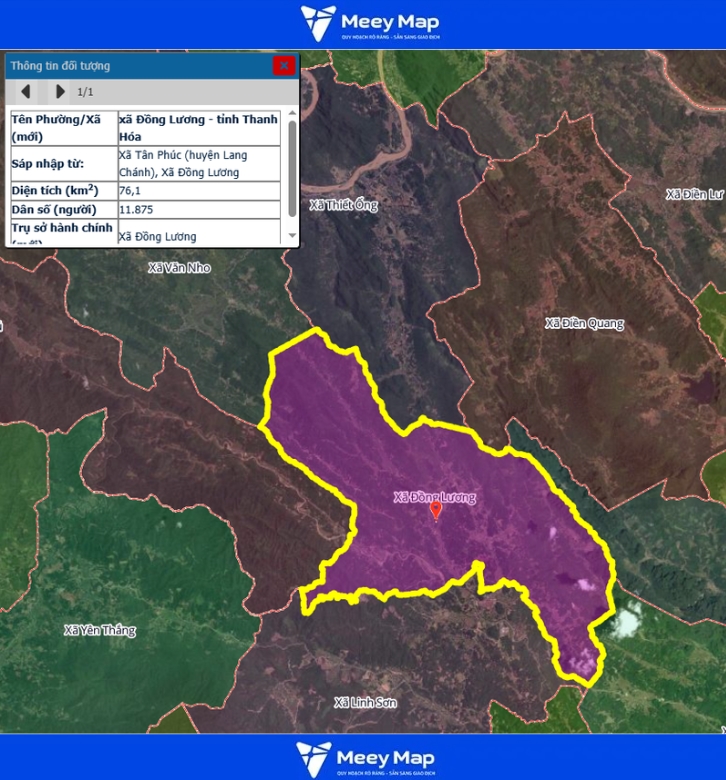
Task: Click the Xã Đồng Lương label on map
Action: click(435, 497)
